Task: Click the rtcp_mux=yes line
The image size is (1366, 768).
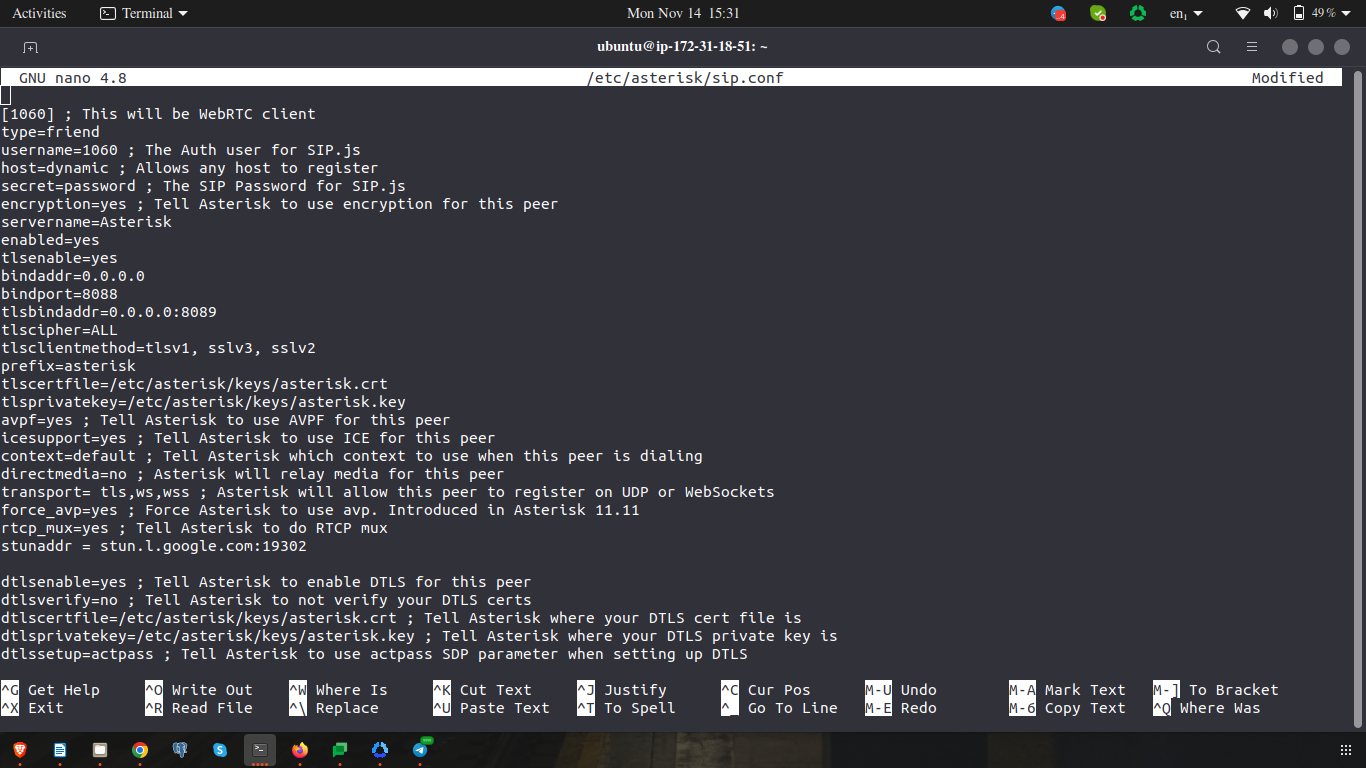Action: (194, 528)
